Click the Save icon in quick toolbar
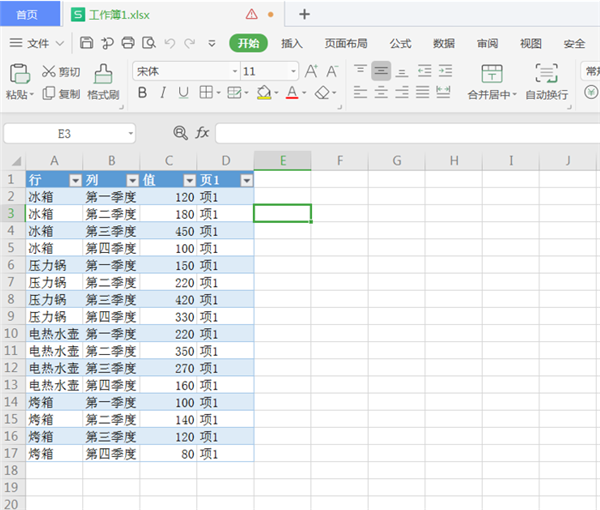This screenshot has height=510, width=600. (87, 43)
